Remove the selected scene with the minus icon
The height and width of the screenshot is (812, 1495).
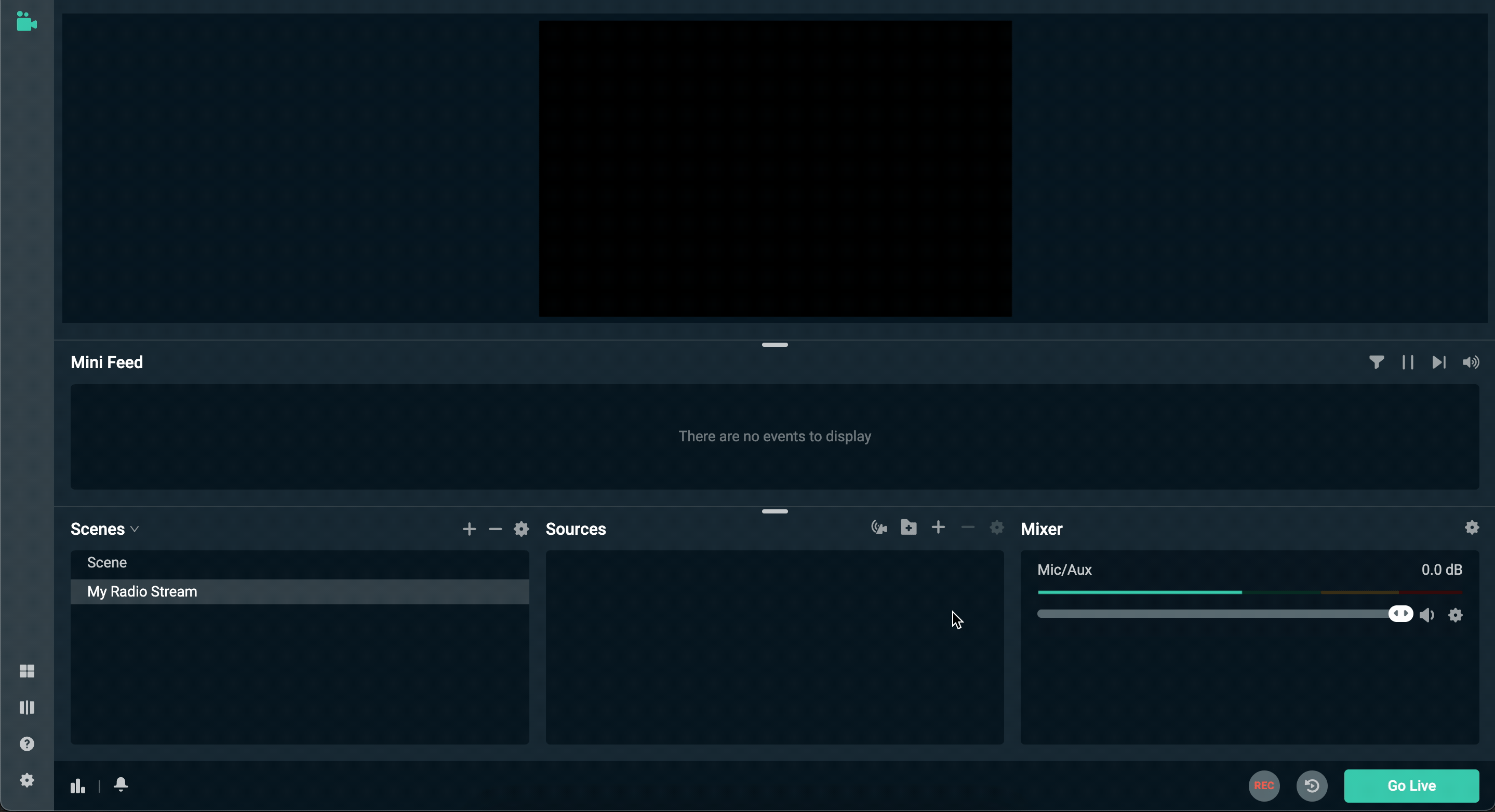click(x=495, y=529)
